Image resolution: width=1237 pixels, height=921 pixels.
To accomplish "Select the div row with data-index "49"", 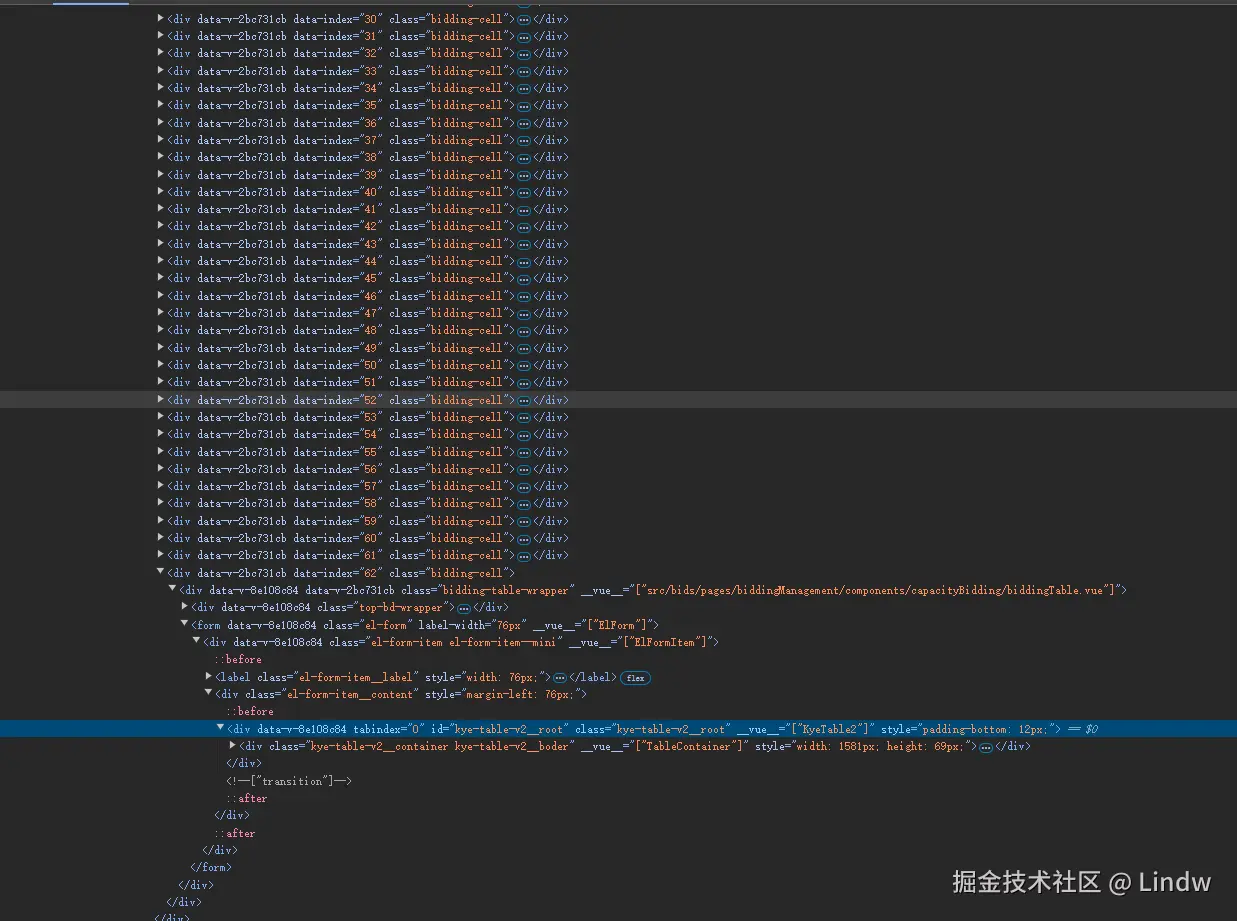I will pyautogui.click(x=368, y=348).
